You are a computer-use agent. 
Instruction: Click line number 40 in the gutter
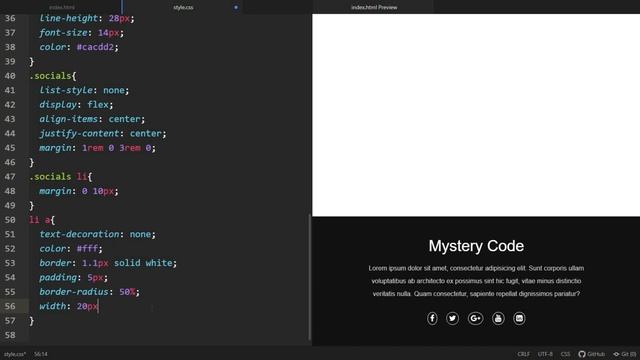coord(10,76)
